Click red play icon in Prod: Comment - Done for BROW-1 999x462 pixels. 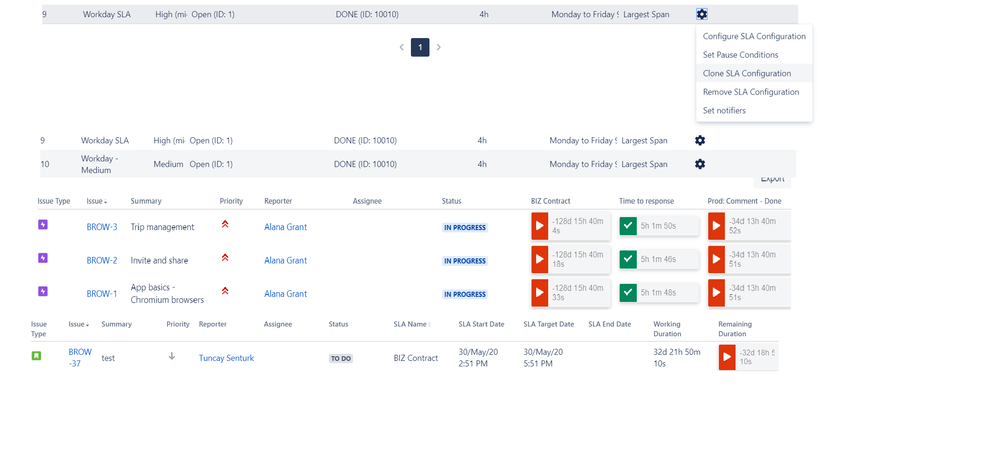pos(716,292)
